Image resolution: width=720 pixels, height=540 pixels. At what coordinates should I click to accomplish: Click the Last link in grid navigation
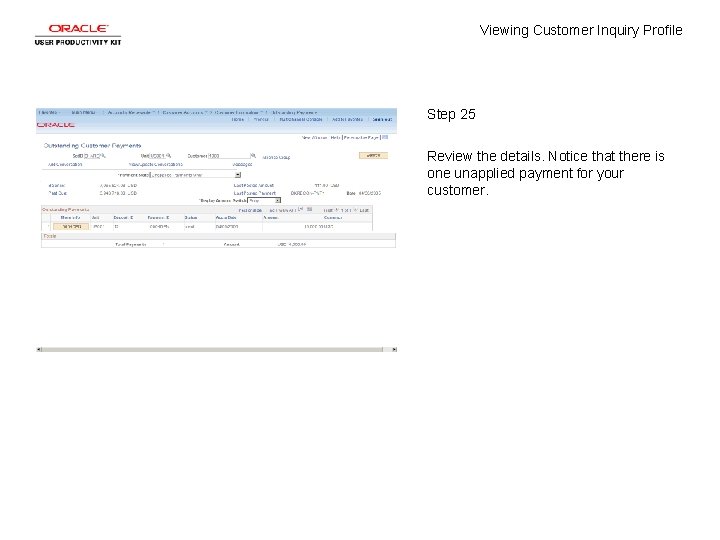click(x=364, y=210)
